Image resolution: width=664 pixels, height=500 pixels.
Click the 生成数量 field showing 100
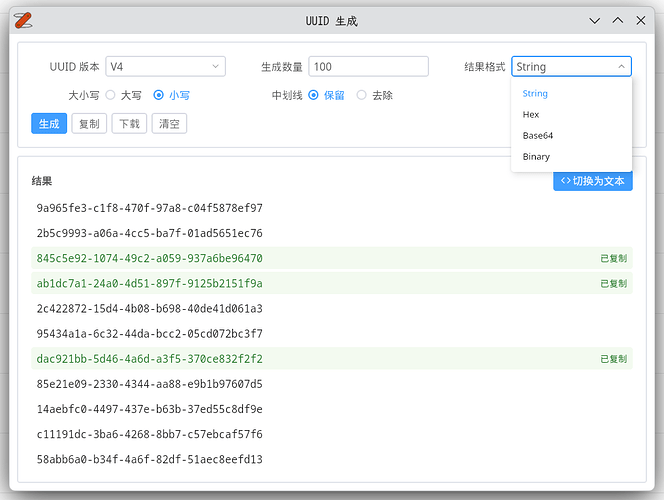click(368, 66)
